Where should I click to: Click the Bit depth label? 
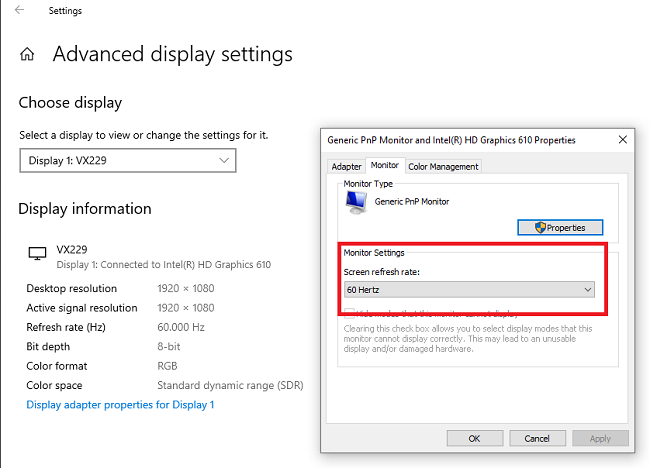(48, 347)
